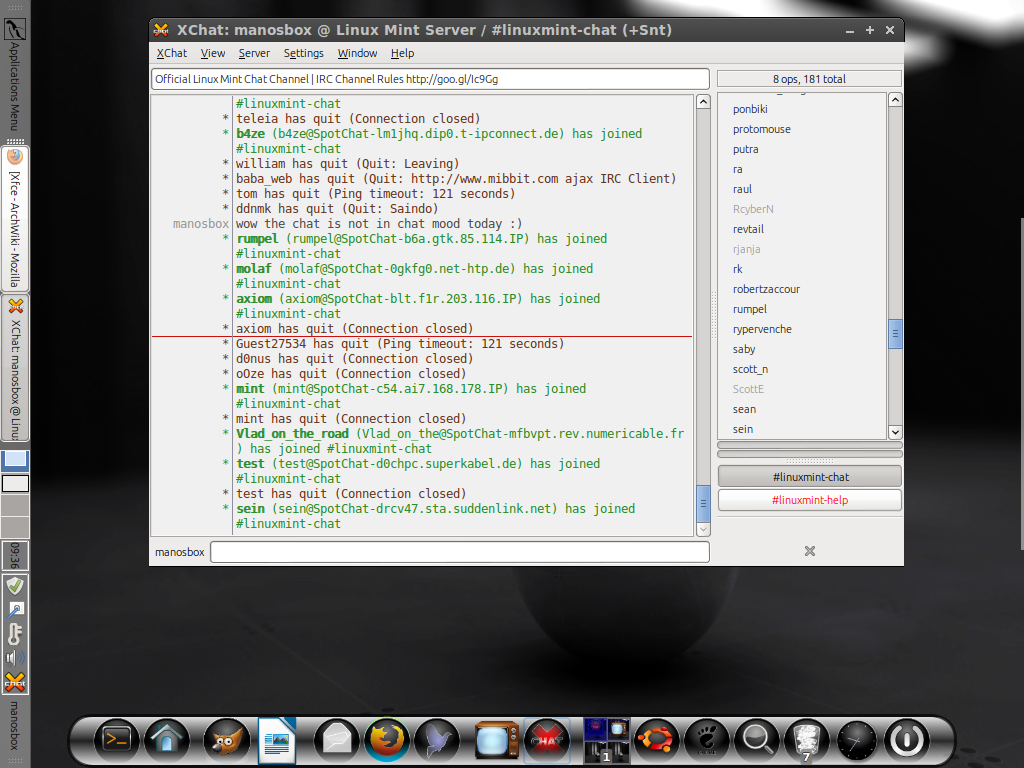Click the manosbox nick button

tap(180, 552)
